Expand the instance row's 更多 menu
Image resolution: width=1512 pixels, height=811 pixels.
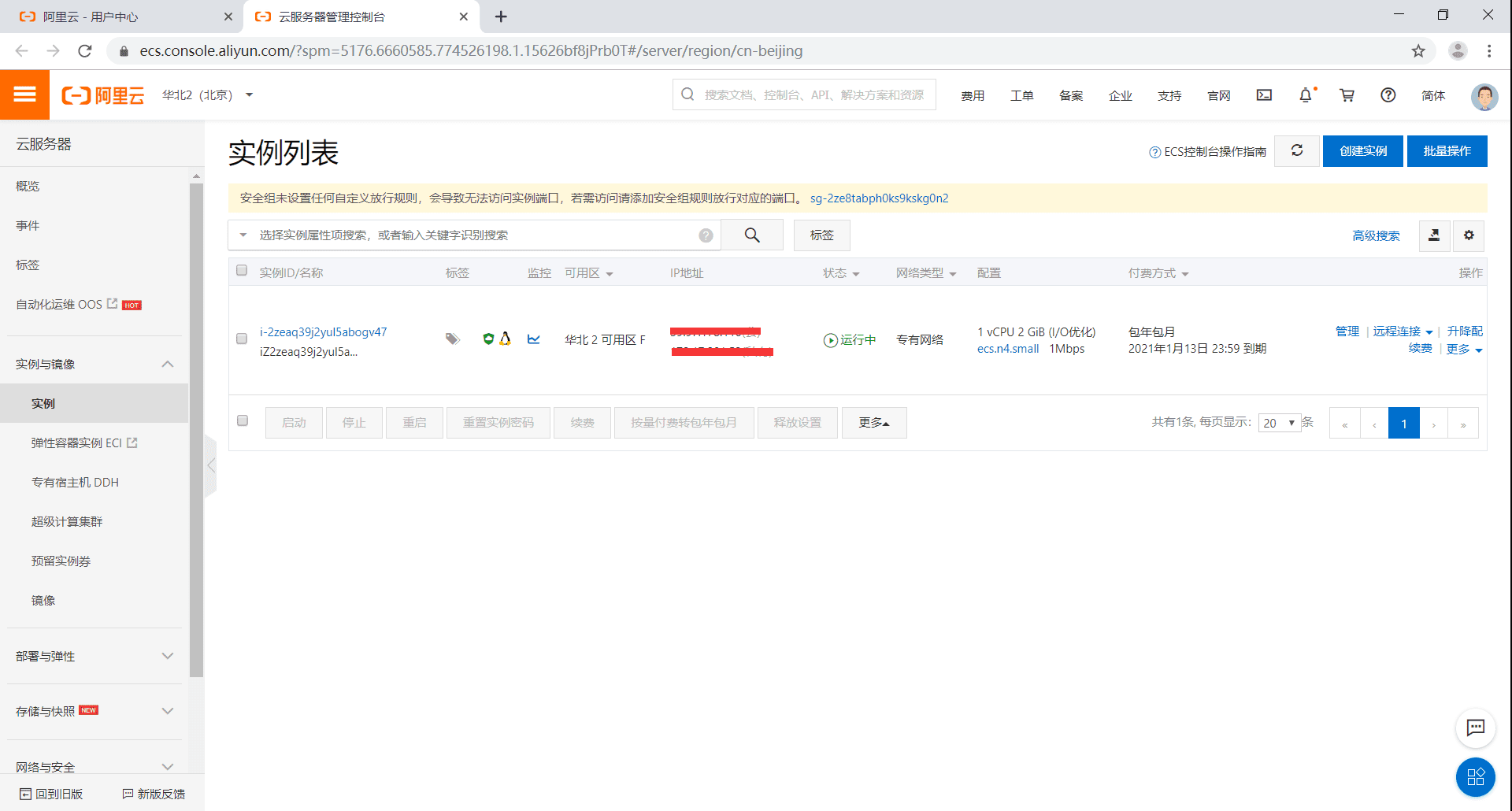click(1464, 349)
